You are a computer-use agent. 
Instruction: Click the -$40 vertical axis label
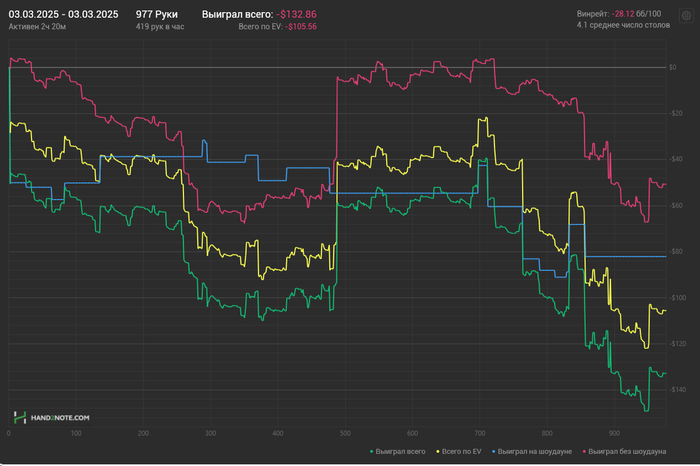click(675, 159)
